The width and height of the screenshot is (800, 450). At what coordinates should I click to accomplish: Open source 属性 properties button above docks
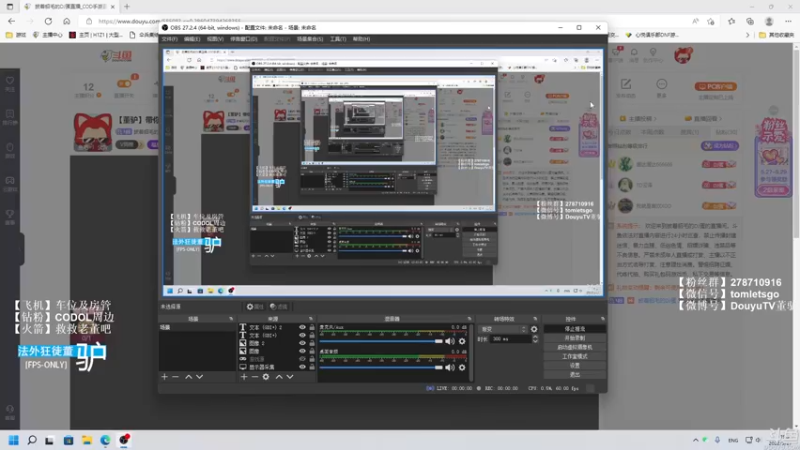pyautogui.click(x=255, y=307)
